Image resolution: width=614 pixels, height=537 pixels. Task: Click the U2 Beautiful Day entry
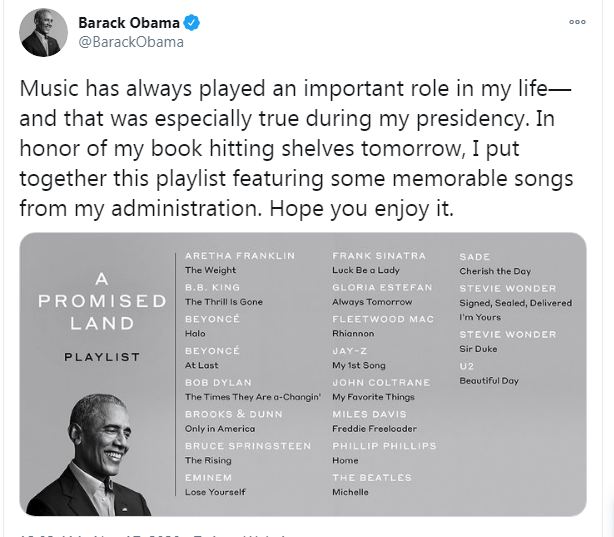(x=493, y=374)
